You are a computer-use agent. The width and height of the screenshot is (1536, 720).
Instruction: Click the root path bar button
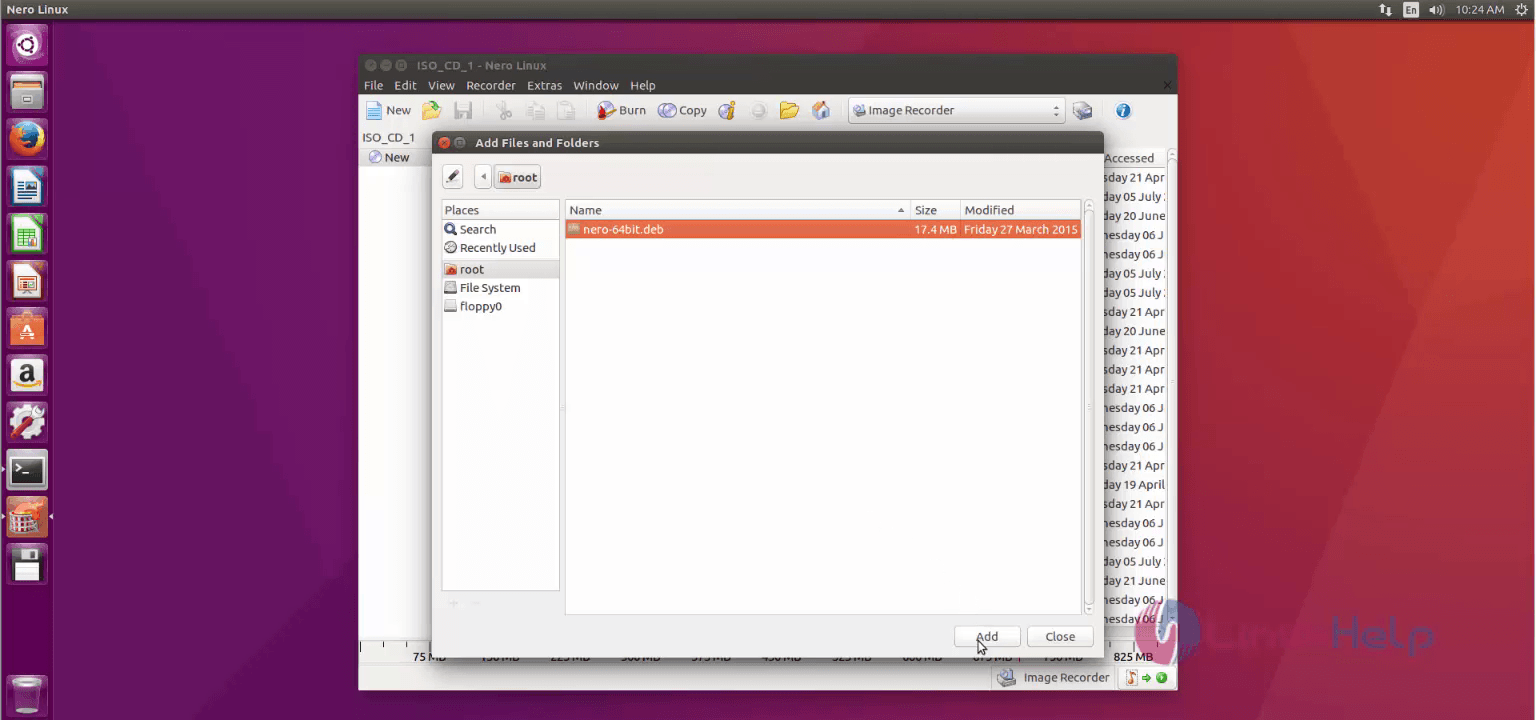point(517,177)
